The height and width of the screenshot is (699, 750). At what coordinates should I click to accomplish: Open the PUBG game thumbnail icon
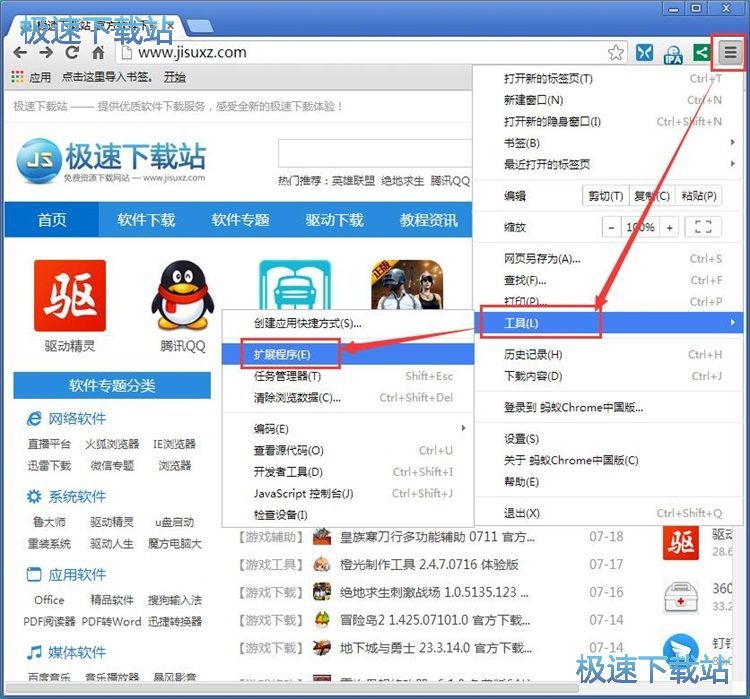click(407, 285)
